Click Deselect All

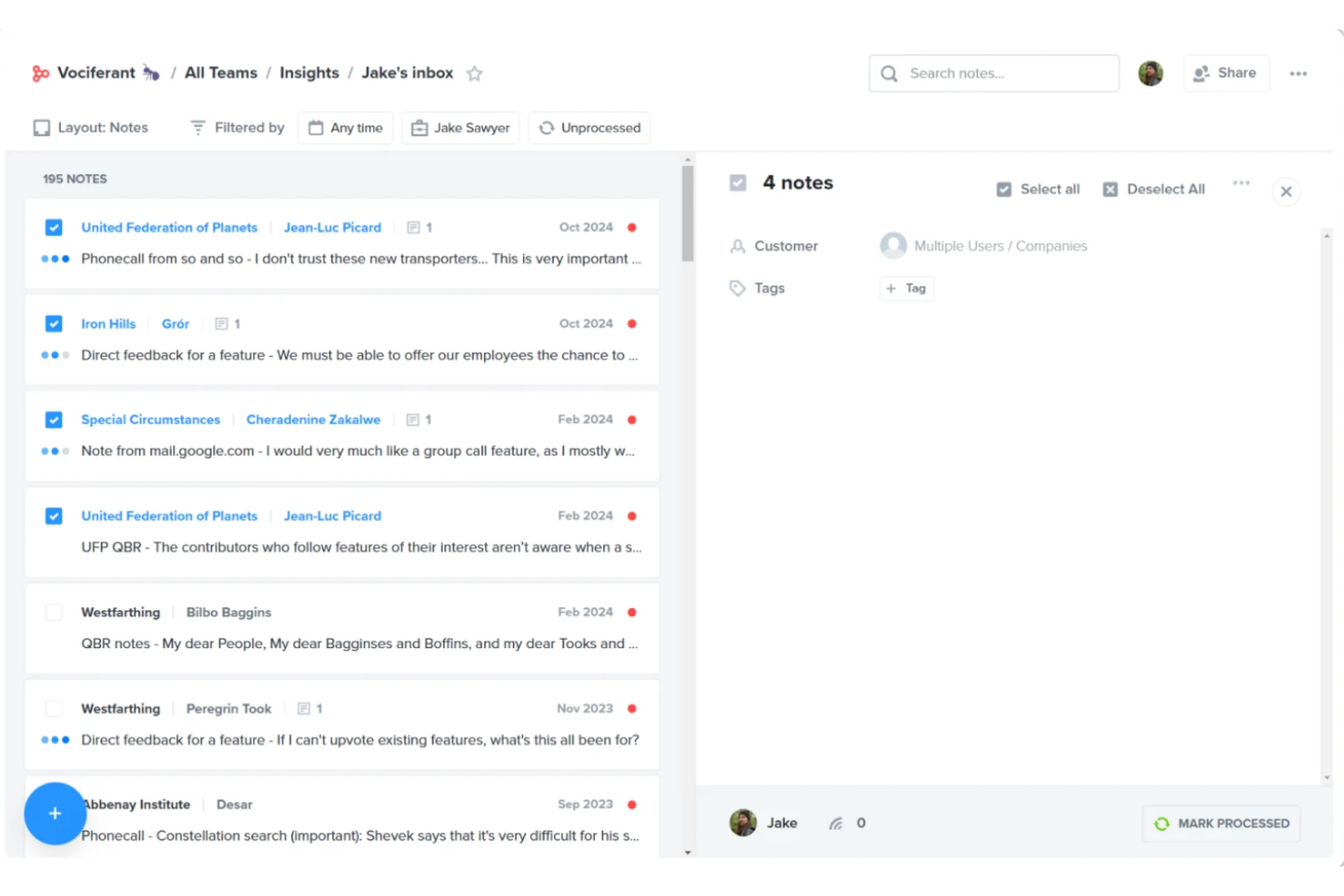point(1154,190)
